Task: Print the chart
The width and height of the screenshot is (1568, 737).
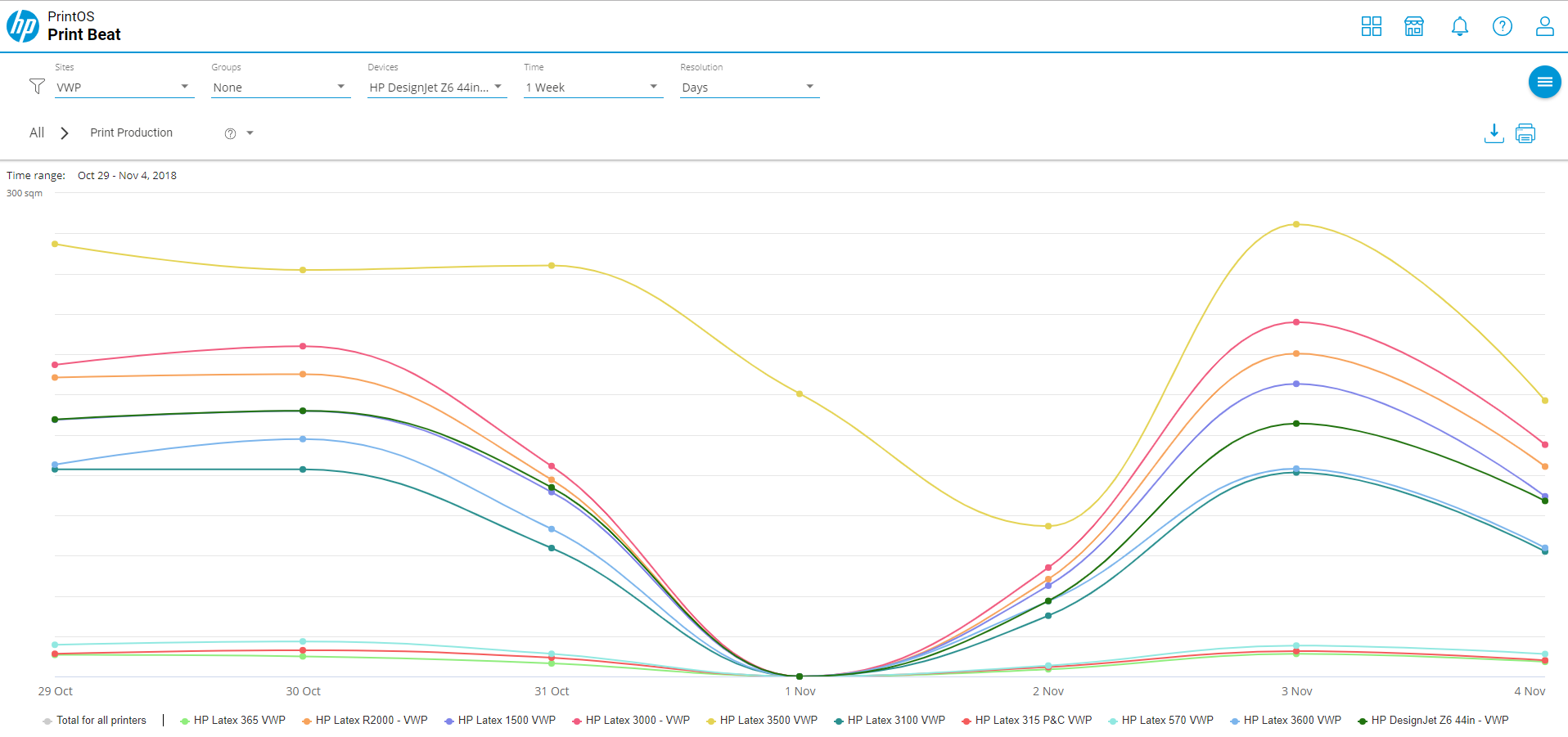Action: (1525, 133)
